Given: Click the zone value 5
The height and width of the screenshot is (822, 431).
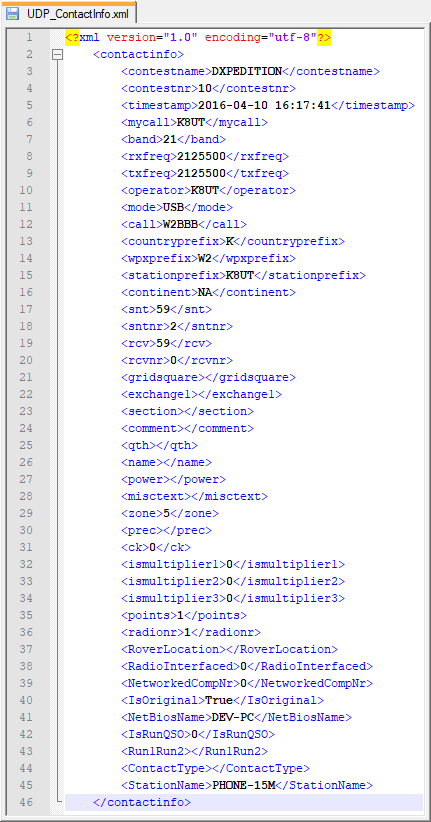Looking at the screenshot, I should coord(166,513).
